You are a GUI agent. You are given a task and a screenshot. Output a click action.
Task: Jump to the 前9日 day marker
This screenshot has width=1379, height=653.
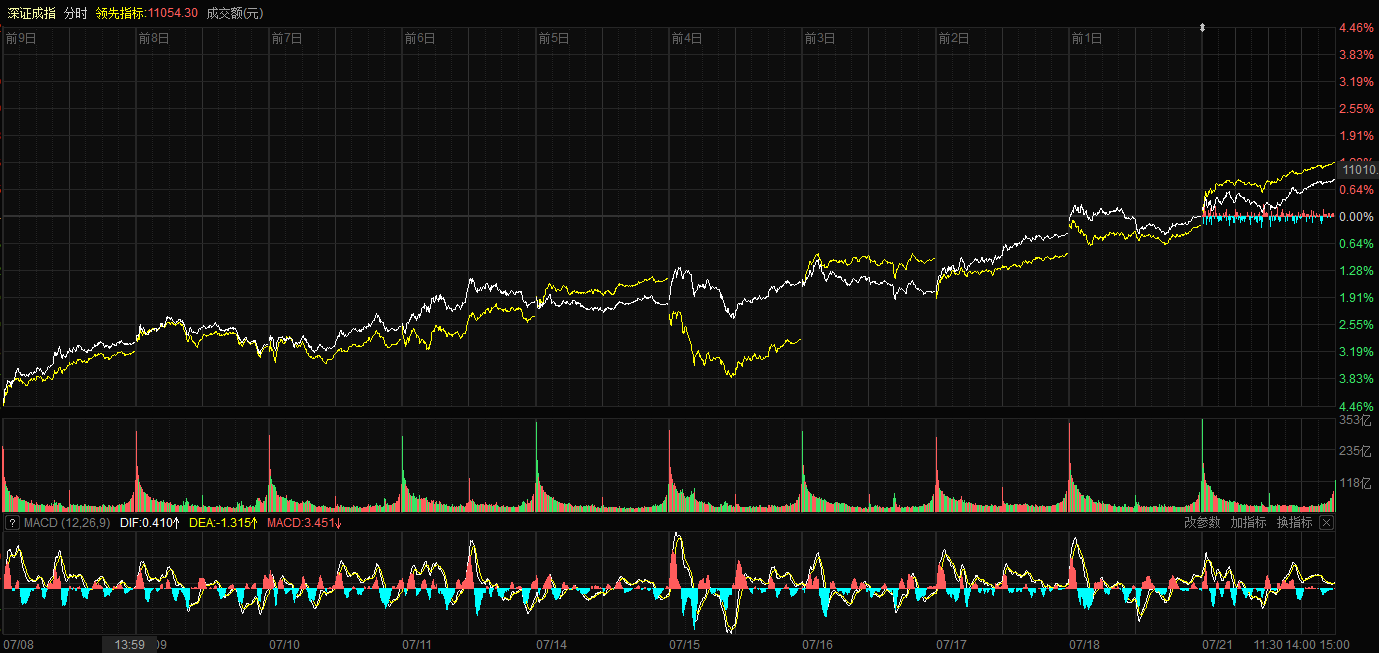pos(21,39)
